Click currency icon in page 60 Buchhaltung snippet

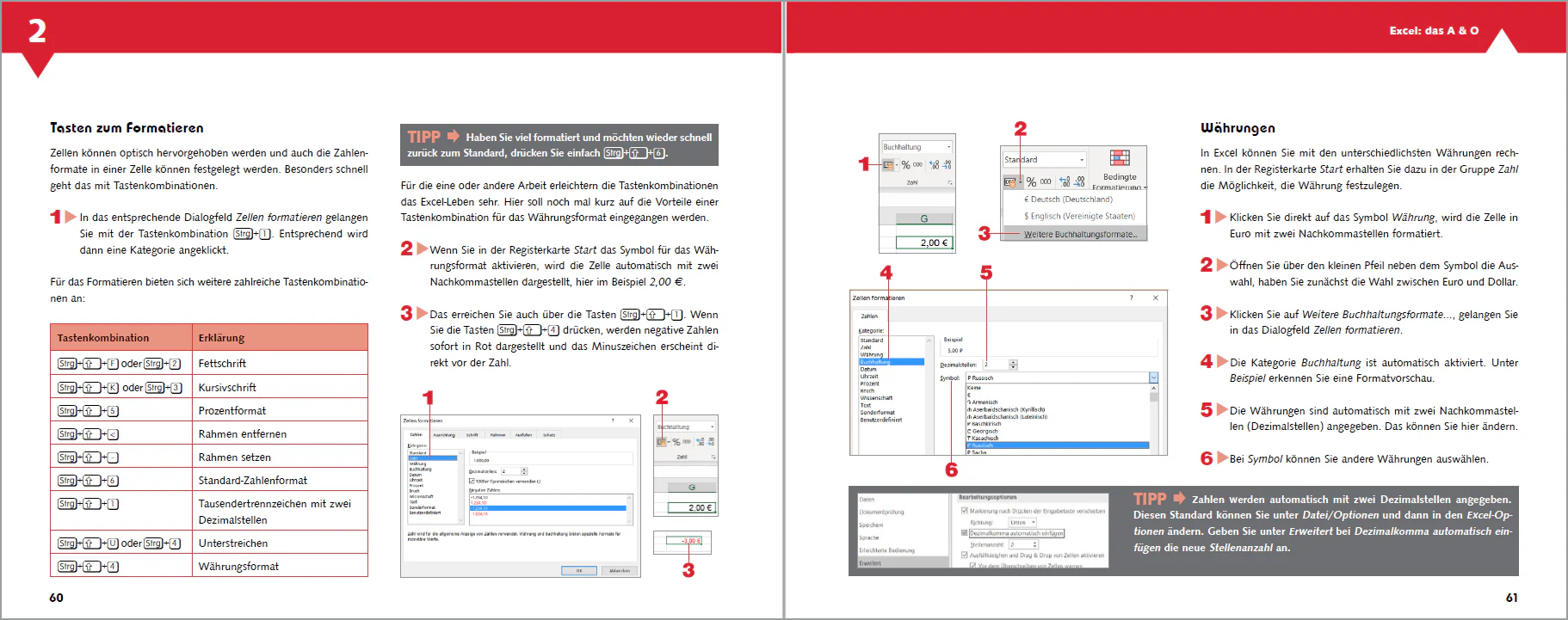[661, 442]
